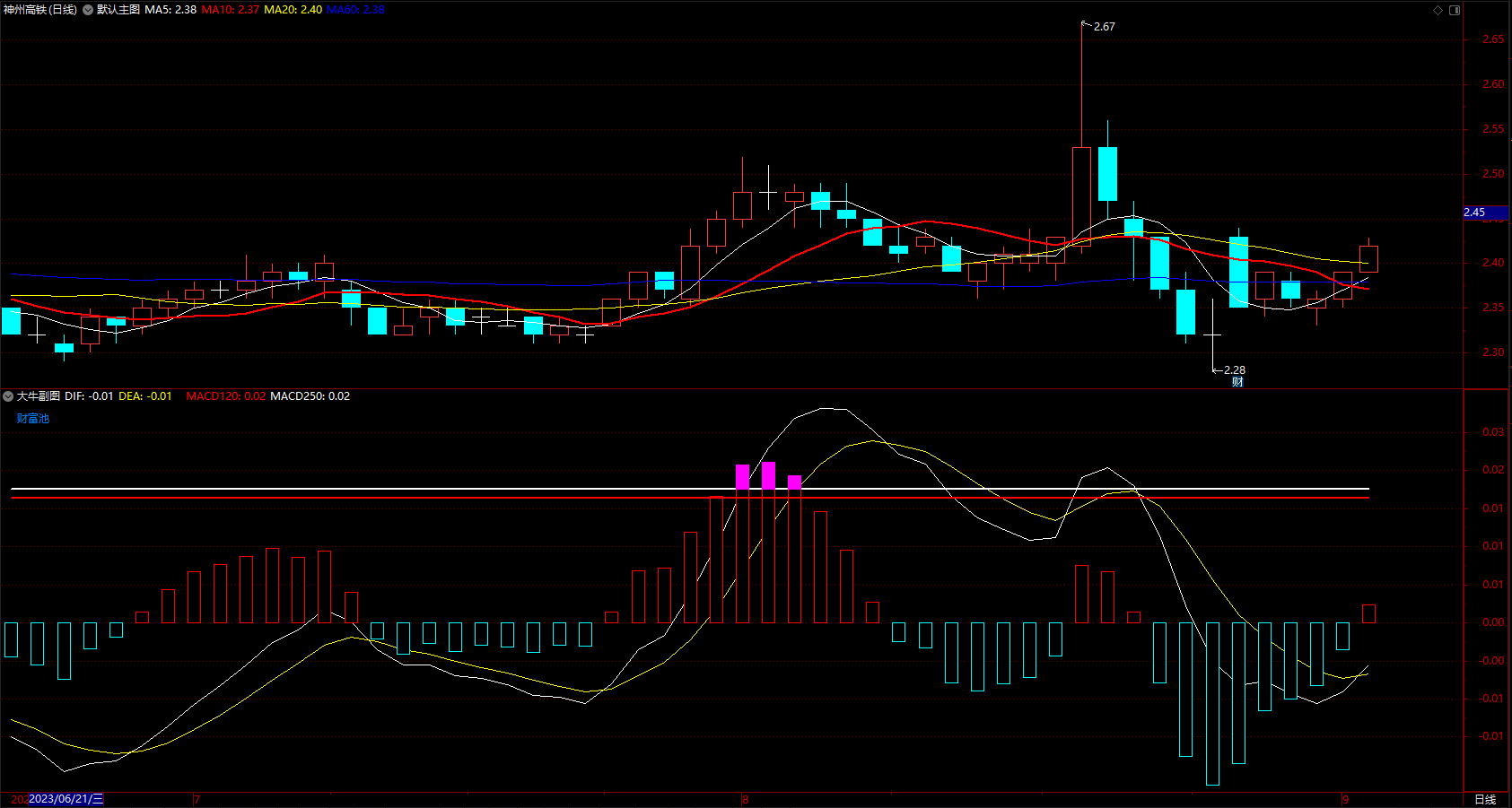Click the 2.50 price axis label
The height and width of the screenshot is (808, 1512).
tap(1493, 174)
